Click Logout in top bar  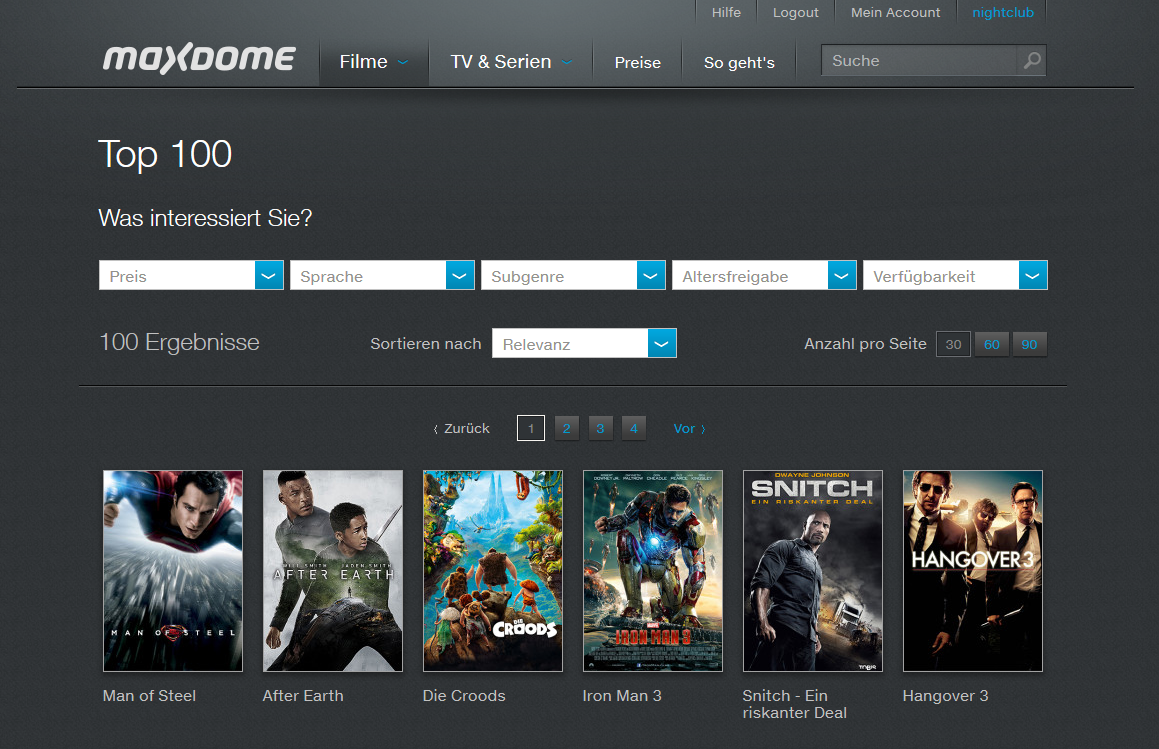coord(795,13)
